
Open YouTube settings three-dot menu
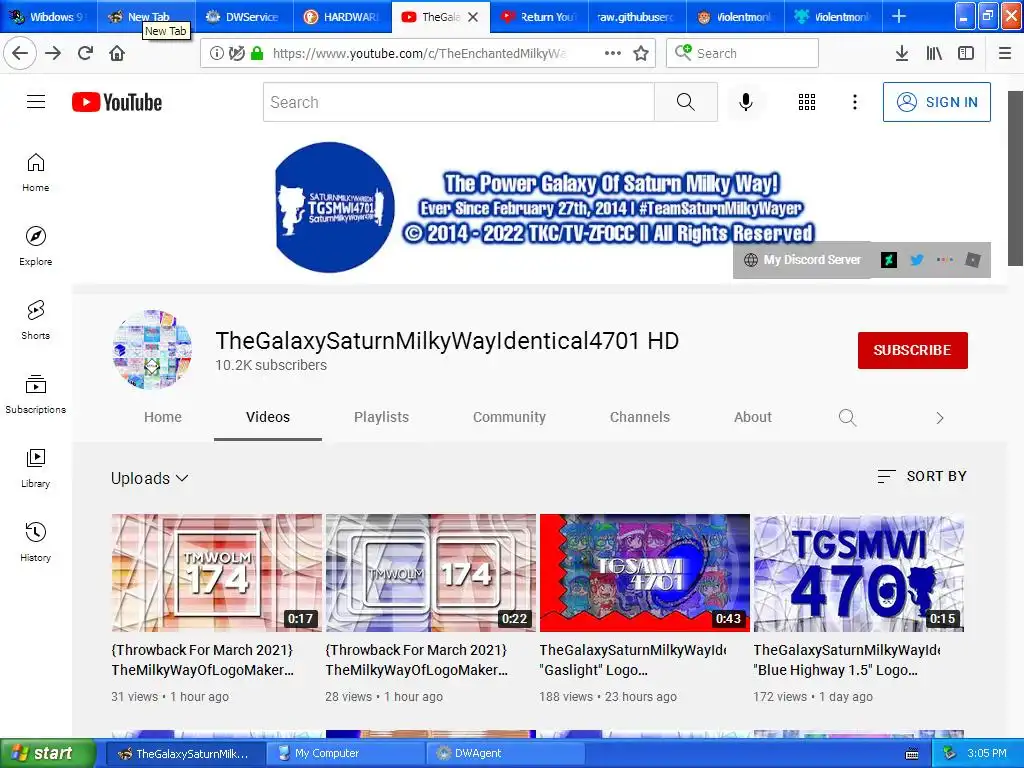855,102
